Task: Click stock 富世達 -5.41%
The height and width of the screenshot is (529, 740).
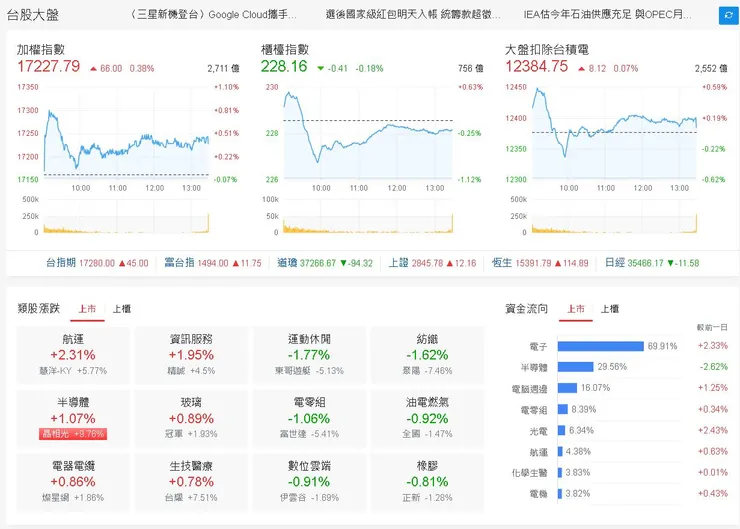Action: (x=309, y=434)
